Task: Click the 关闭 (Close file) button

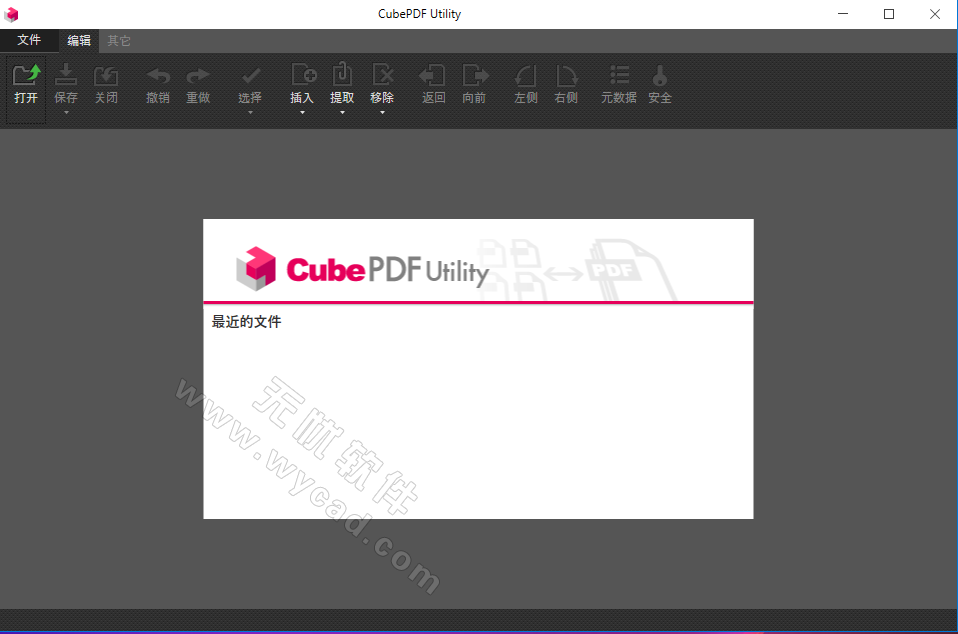Action: click(106, 80)
